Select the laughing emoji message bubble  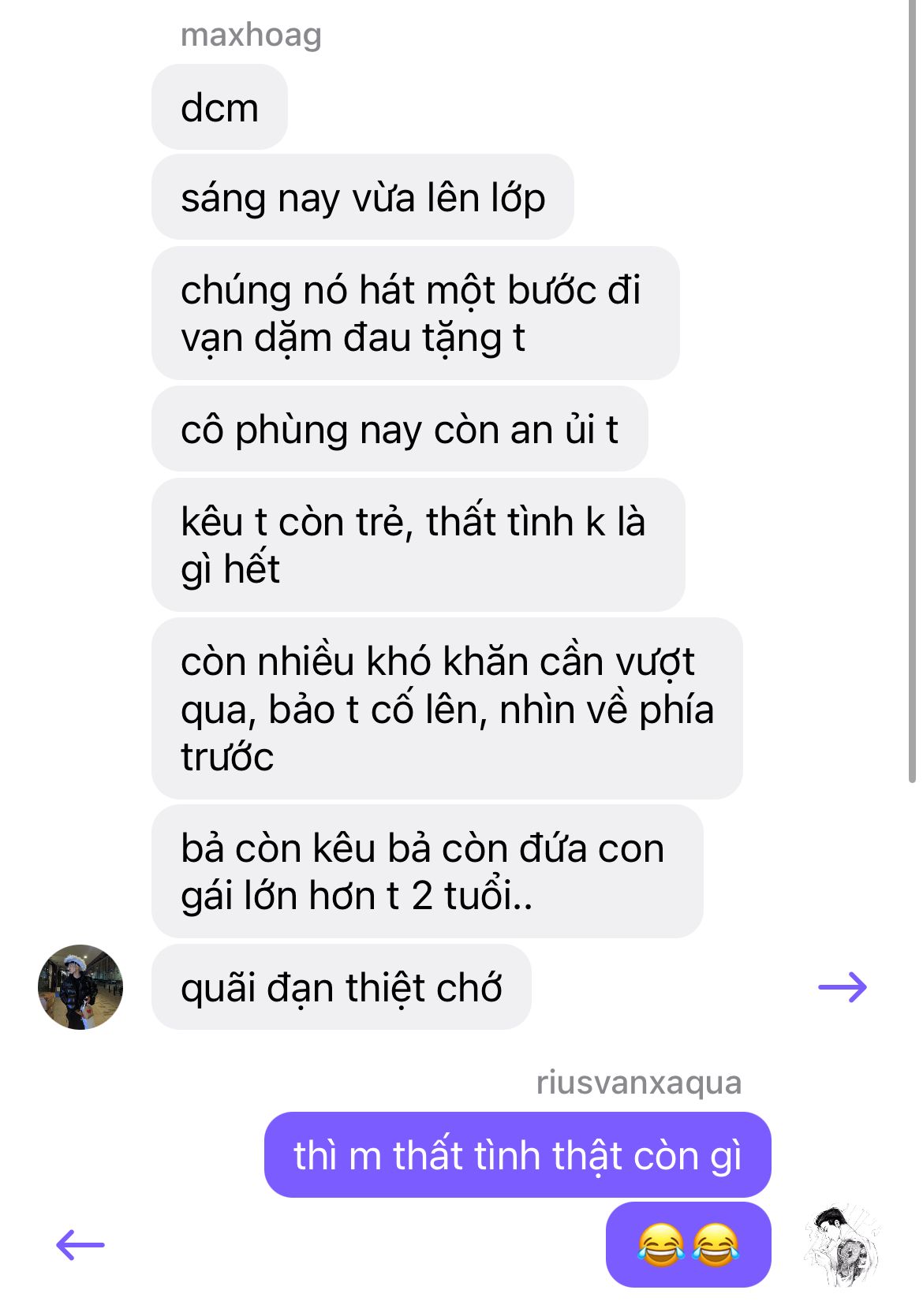coord(688,1245)
